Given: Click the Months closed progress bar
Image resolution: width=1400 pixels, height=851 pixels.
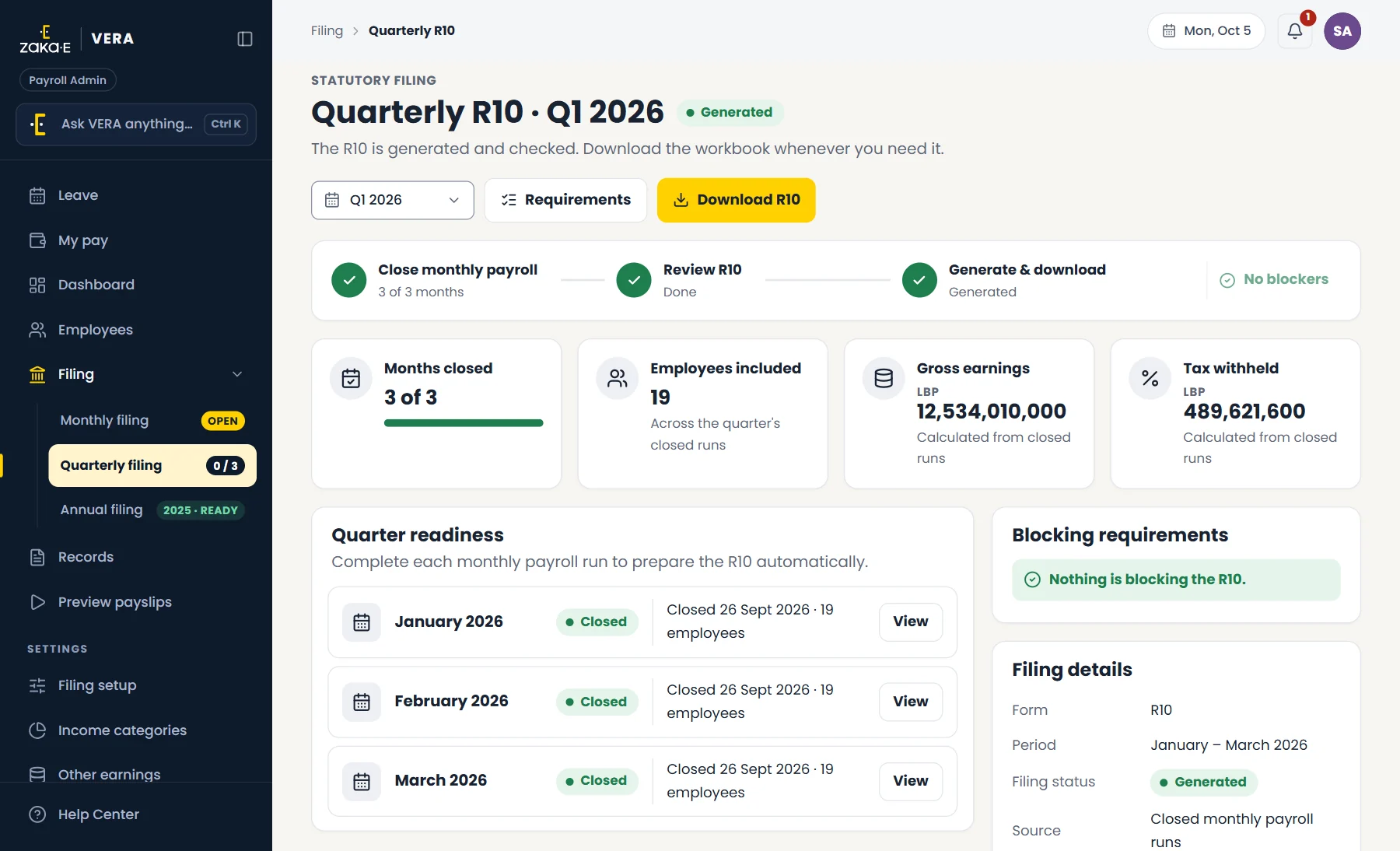Looking at the screenshot, I should pos(464,423).
